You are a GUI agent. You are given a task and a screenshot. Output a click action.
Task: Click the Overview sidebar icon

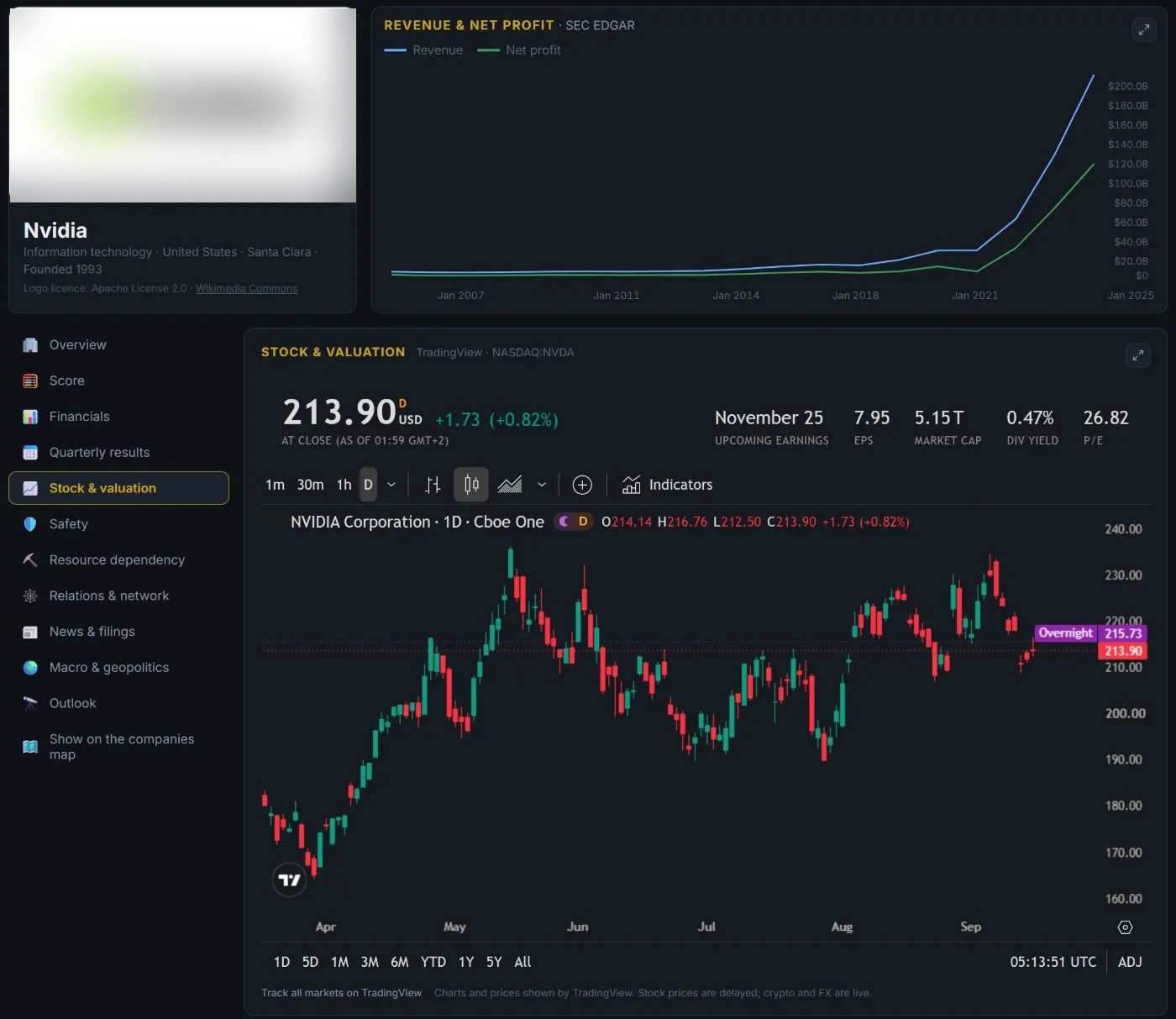tap(30, 345)
